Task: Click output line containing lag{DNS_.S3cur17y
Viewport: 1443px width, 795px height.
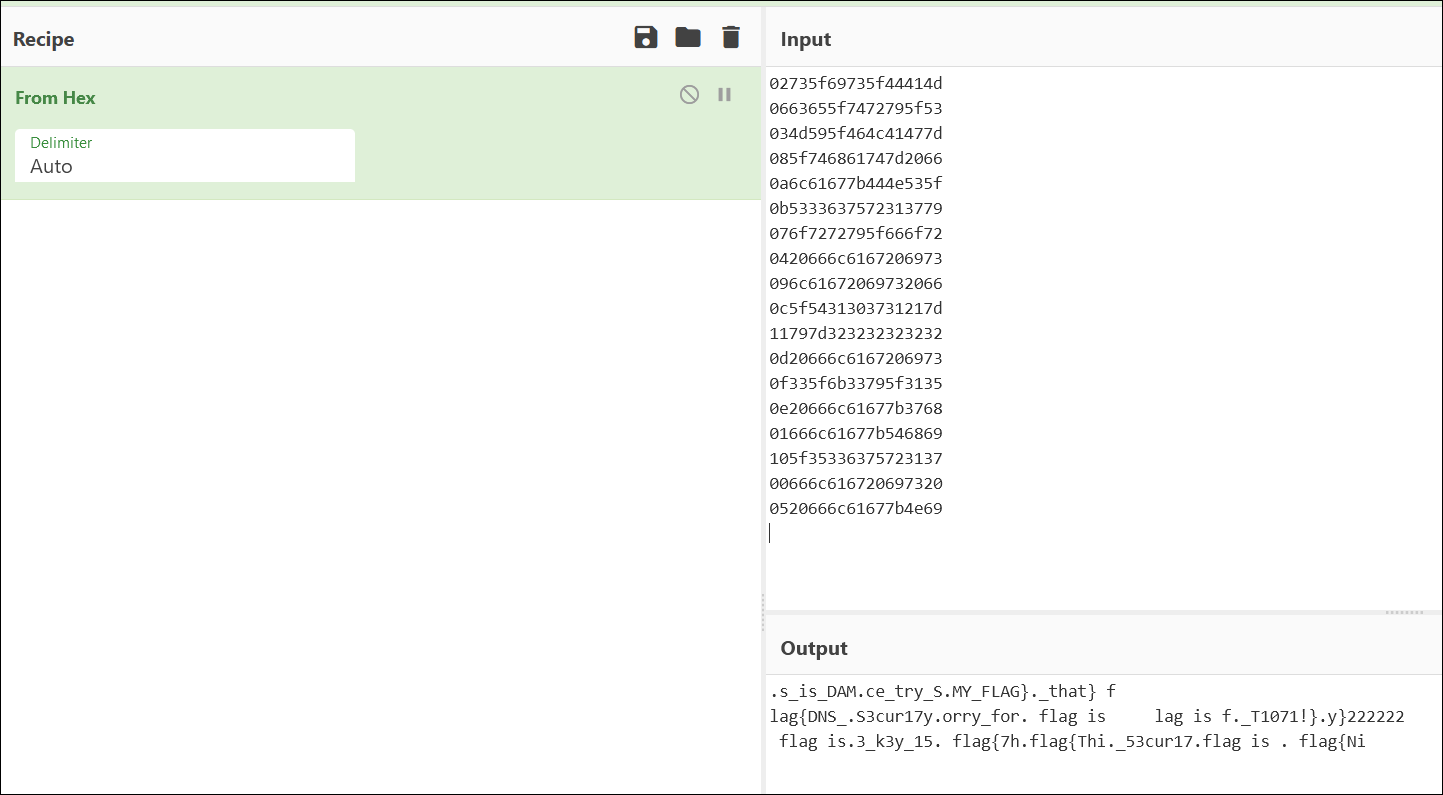Action: 1087,716
